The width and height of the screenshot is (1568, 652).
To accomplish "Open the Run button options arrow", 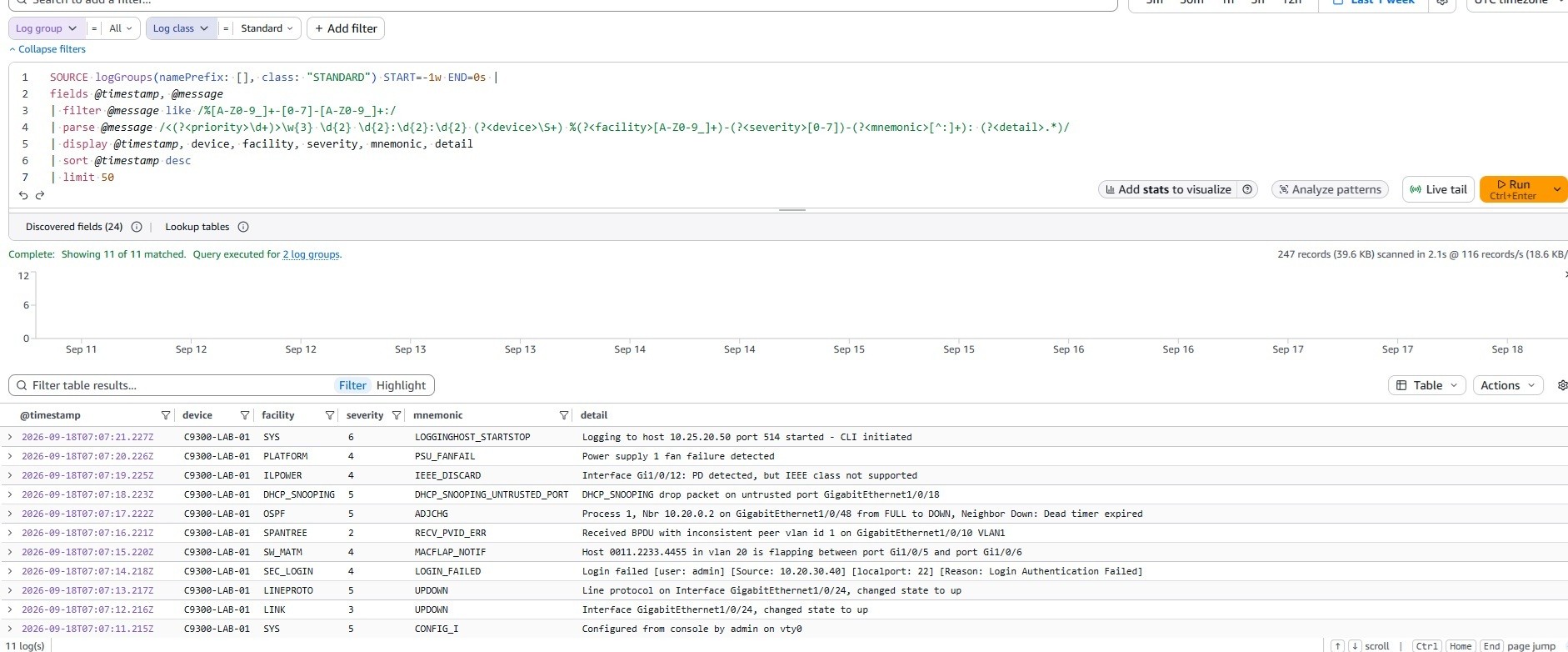I will (1556, 189).
